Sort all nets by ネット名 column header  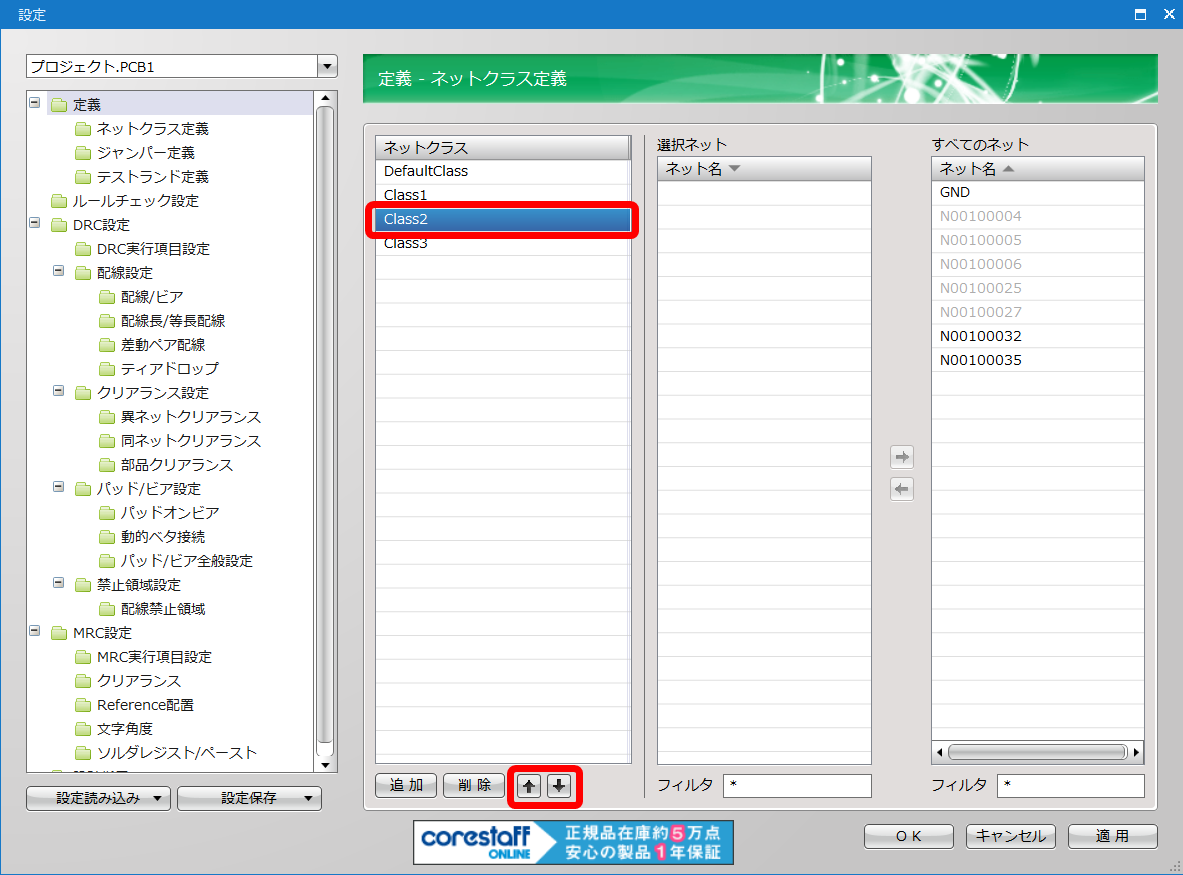(x=1037, y=169)
